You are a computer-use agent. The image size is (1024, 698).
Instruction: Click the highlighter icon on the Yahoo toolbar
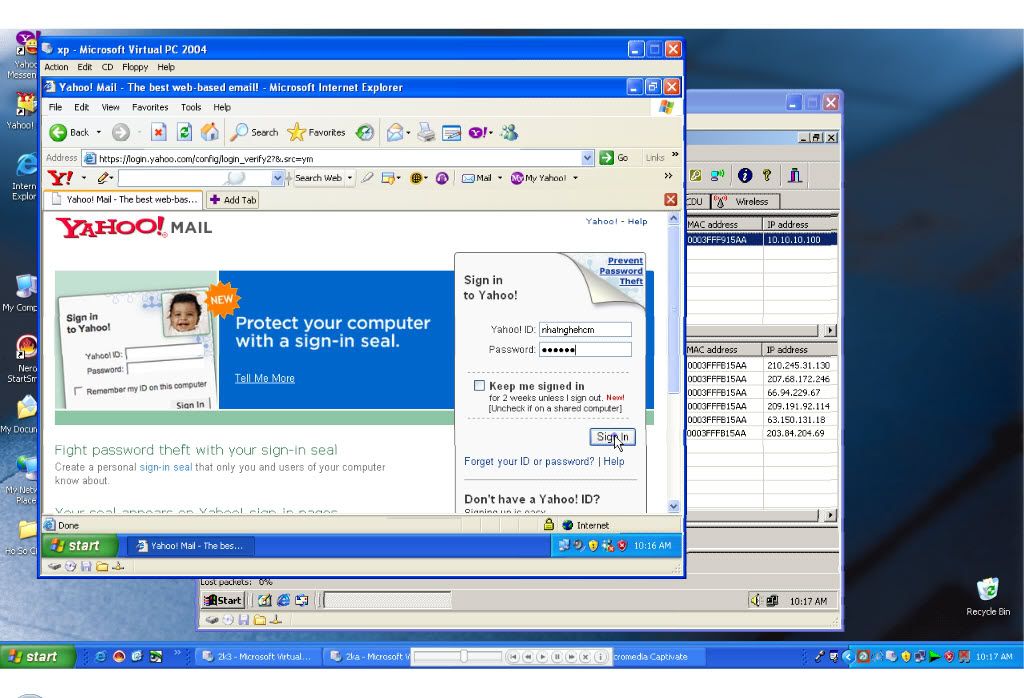(368, 178)
